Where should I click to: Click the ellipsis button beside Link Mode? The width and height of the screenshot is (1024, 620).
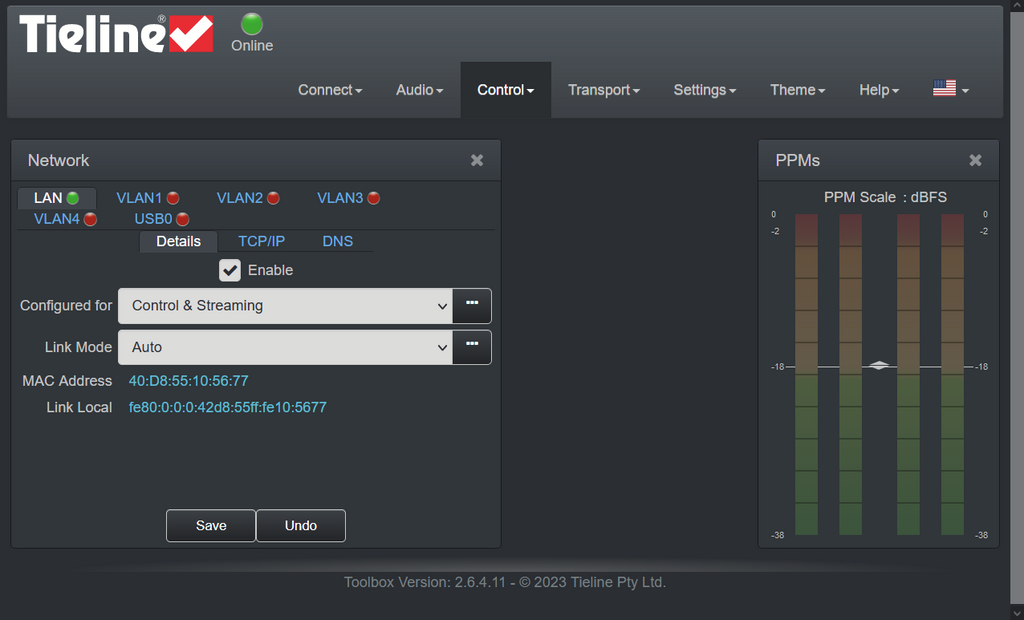click(472, 347)
